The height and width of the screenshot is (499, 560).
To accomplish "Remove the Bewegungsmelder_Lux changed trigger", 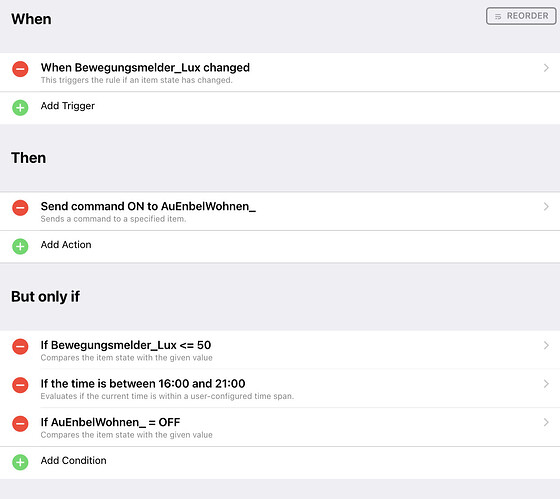I will 20,69.
